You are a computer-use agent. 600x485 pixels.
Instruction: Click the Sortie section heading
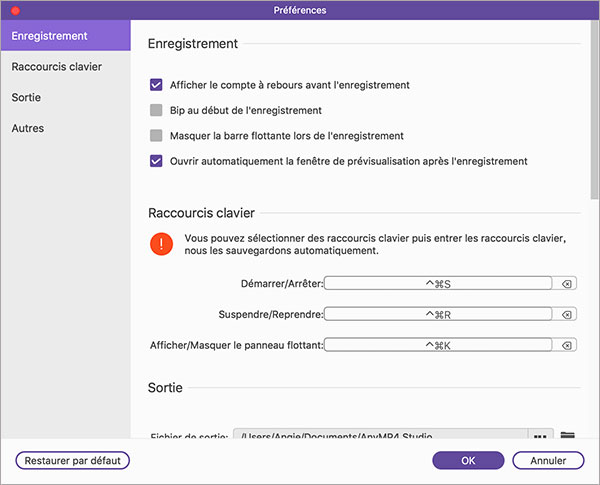(x=165, y=388)
